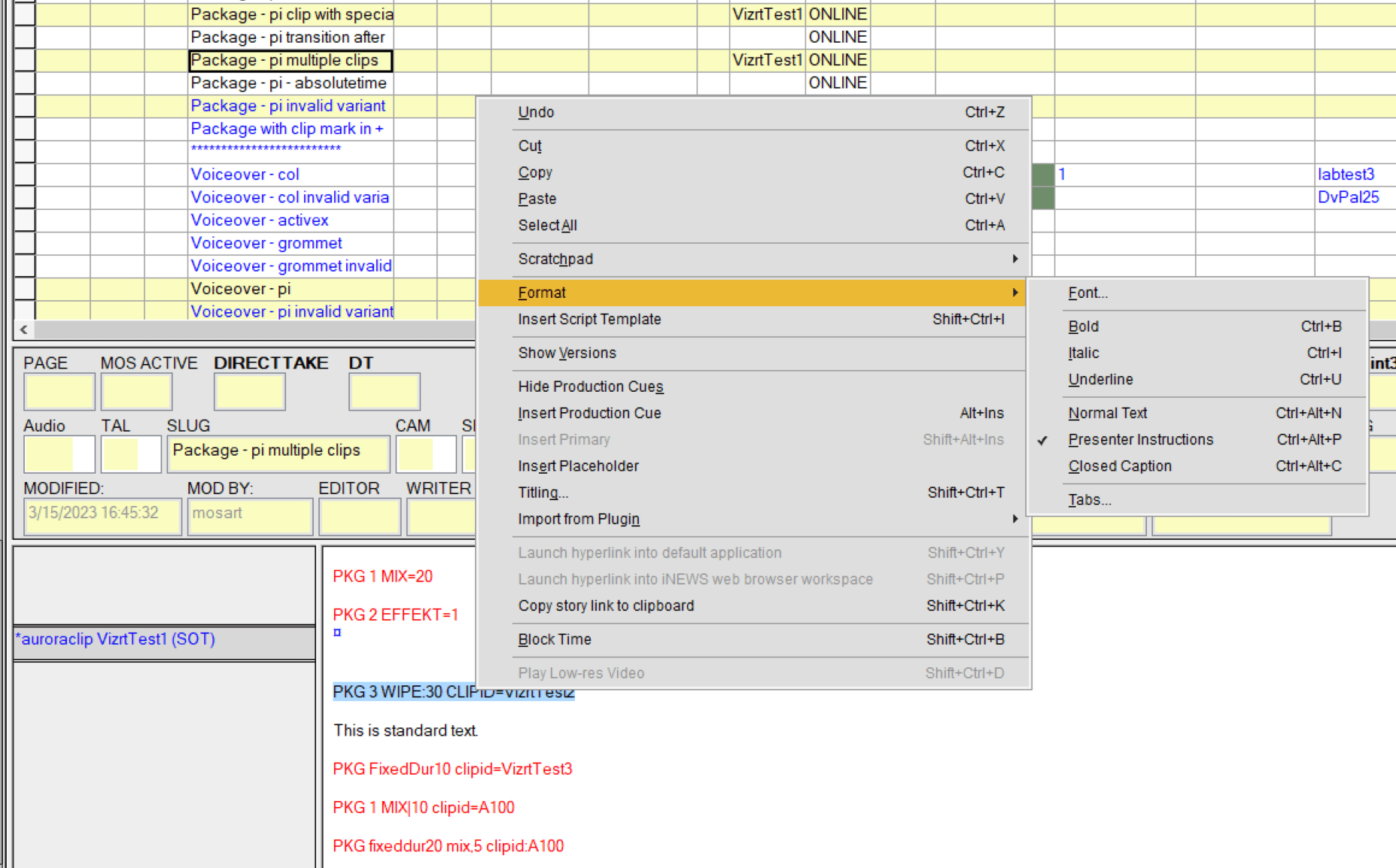Open the Font dialog

pos(1087,293)
